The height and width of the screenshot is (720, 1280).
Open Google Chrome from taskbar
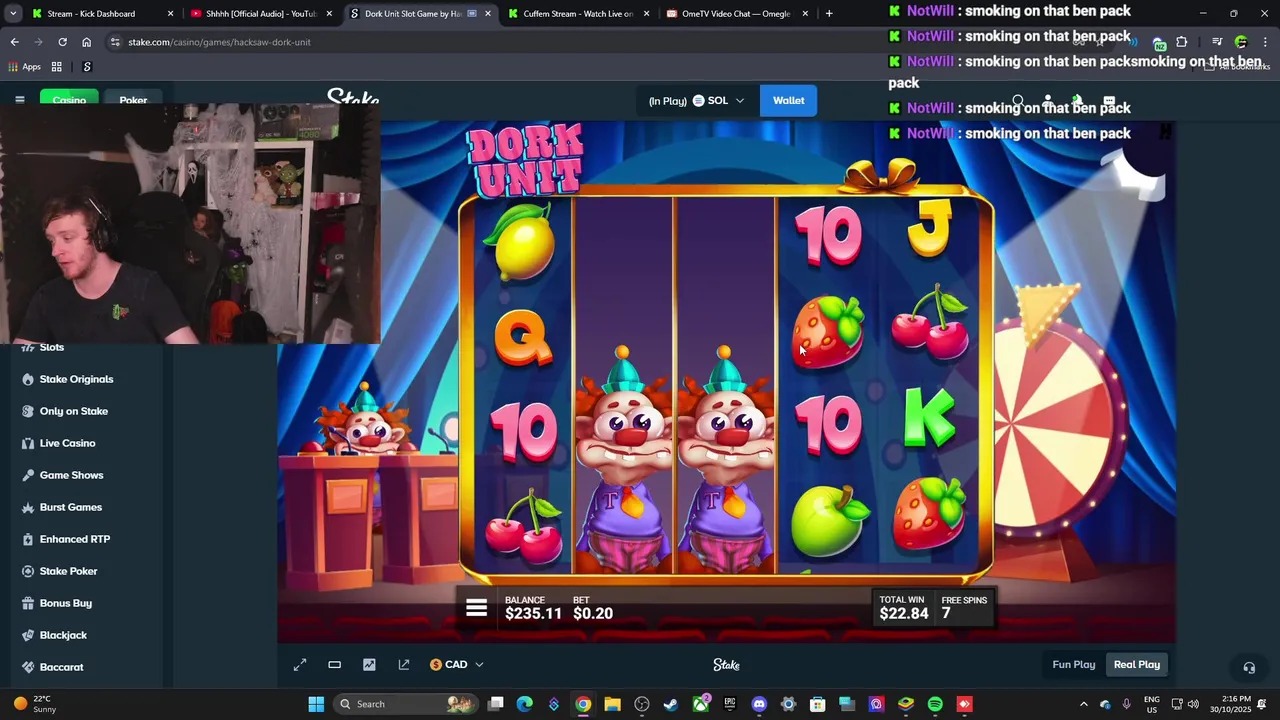[583, 704]
